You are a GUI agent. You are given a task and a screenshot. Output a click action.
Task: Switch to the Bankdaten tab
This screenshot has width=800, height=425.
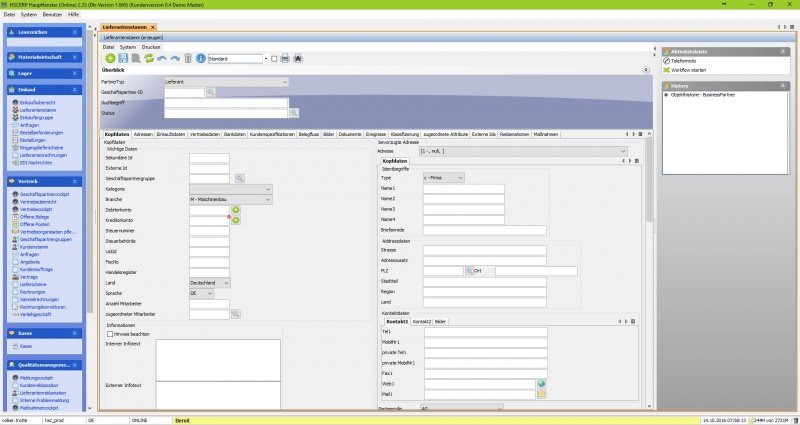(235, 133)
